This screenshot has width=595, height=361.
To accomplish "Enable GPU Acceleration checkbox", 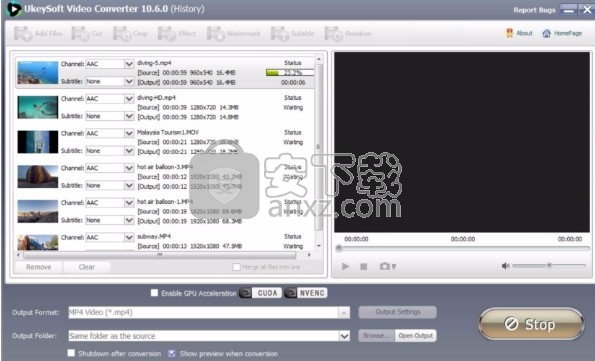I will tap(154, 293).
